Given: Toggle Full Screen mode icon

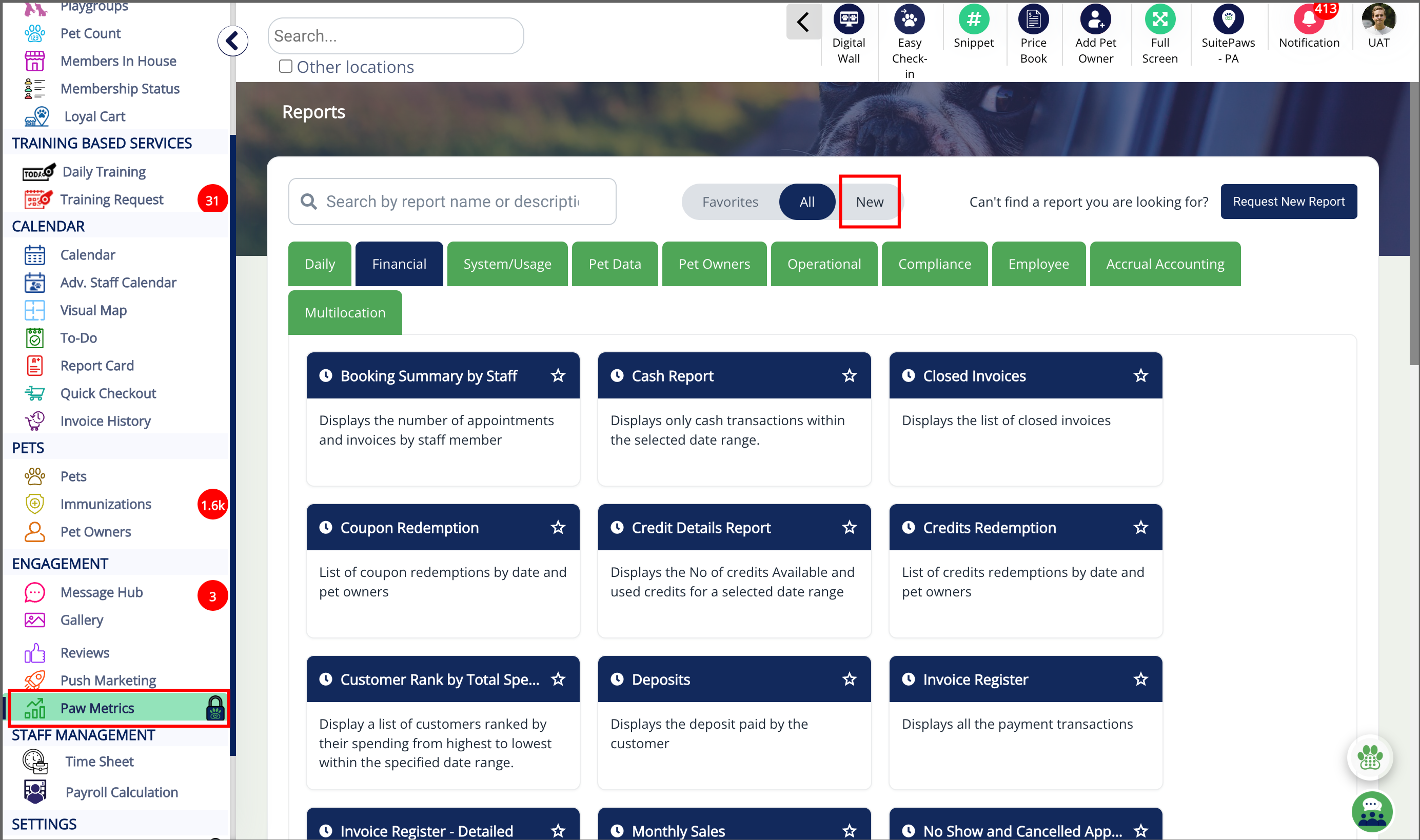Looking at the screenshot, I should click(x=1159, y=19).
